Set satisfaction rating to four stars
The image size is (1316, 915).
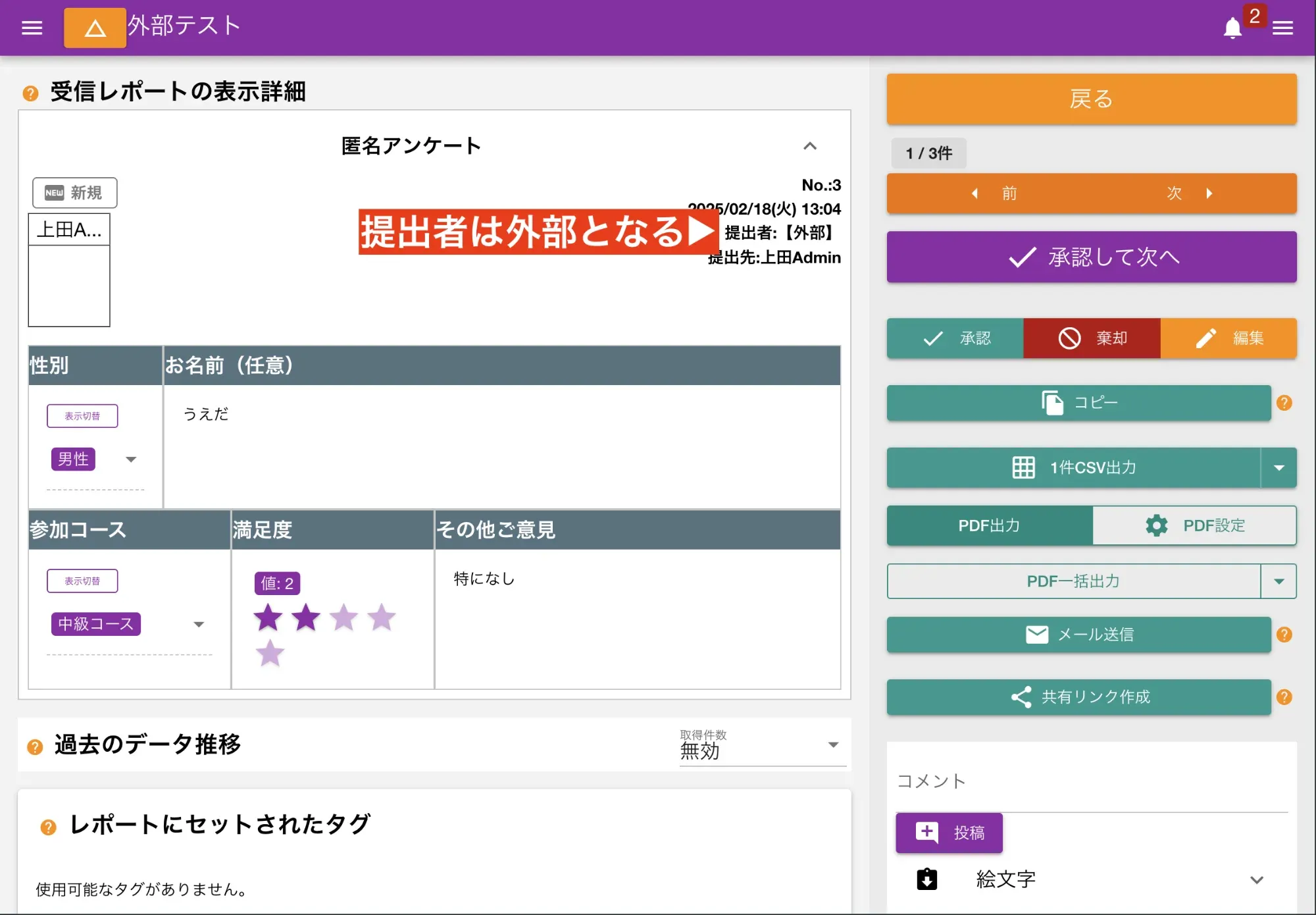(x=380, y=617)
